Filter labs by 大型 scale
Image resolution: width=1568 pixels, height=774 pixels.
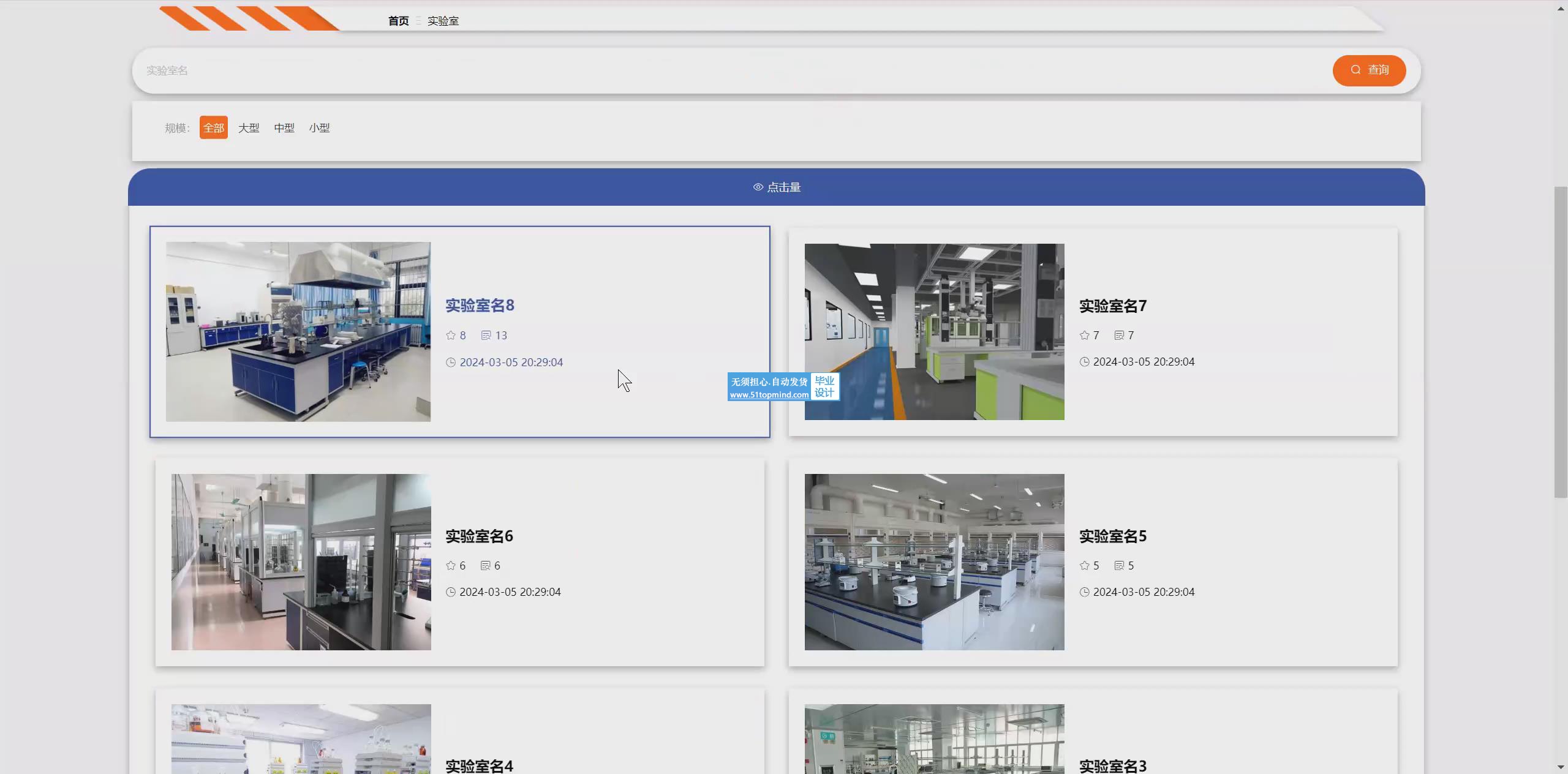point(249,128)
